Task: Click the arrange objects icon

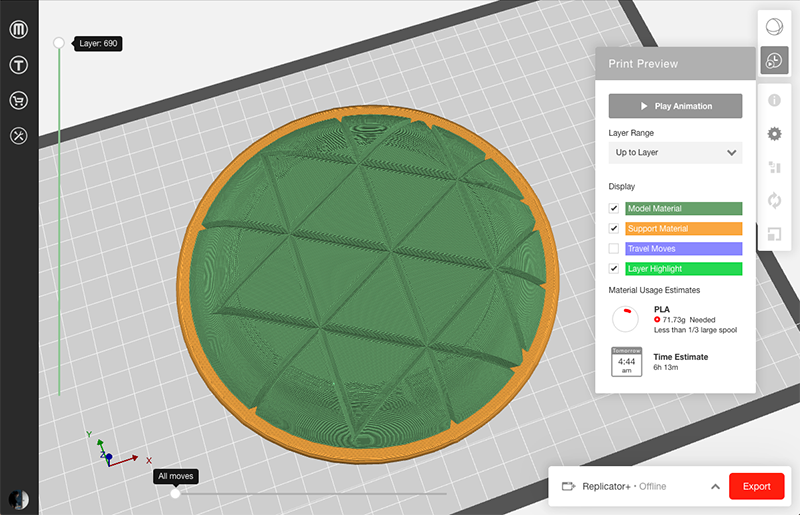Action: click(774, 167)
